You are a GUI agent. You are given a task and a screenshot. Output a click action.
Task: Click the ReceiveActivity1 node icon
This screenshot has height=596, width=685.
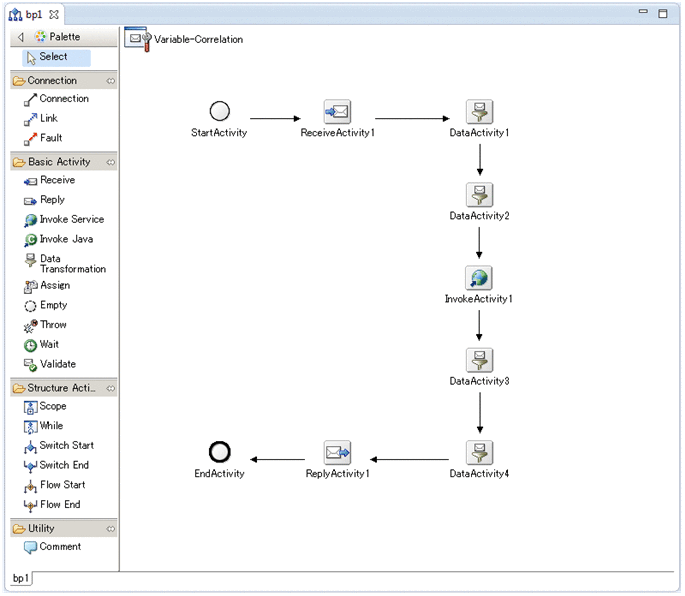click(337, 112)
